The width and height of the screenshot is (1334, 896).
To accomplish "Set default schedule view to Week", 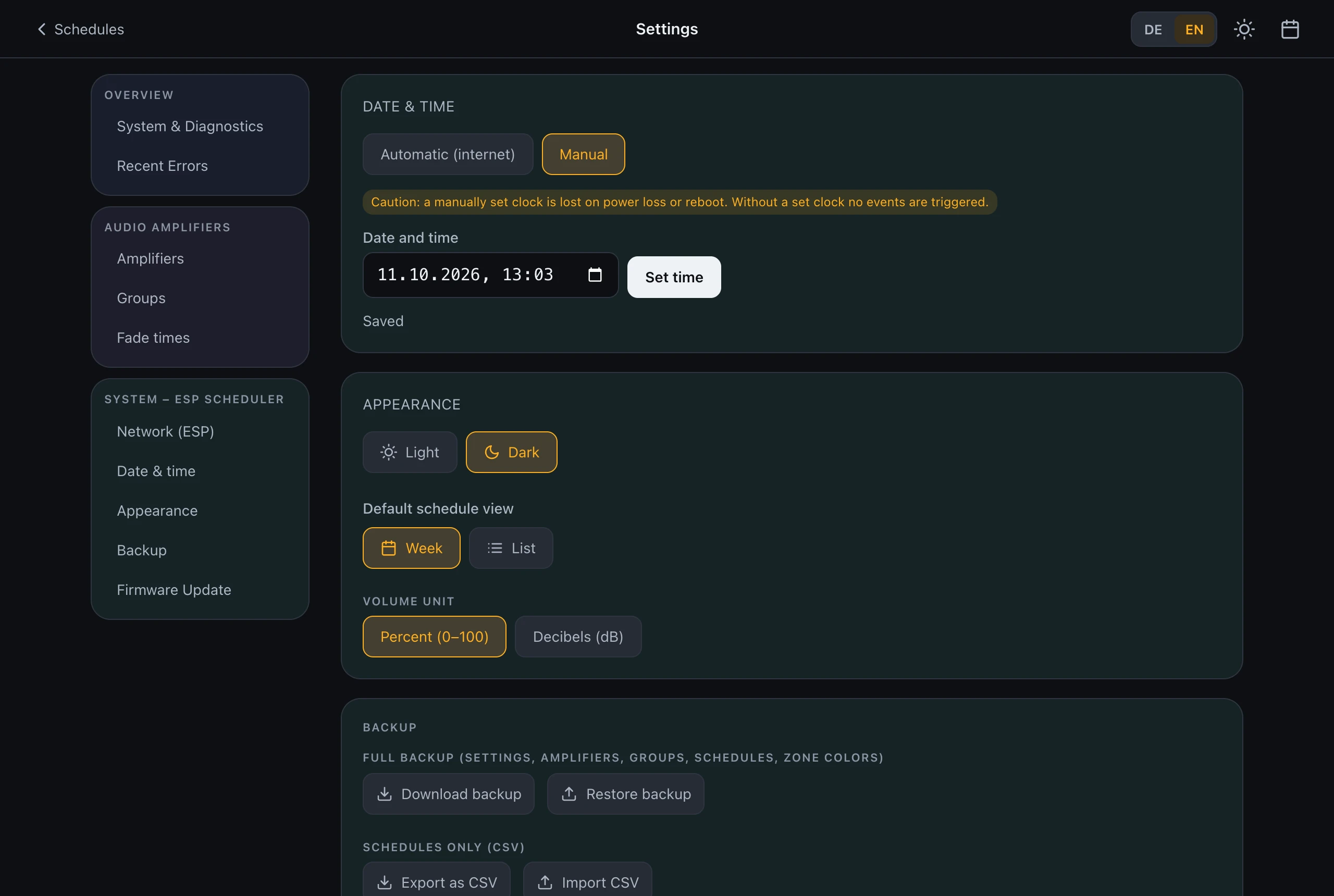I will tap(411, 548).
